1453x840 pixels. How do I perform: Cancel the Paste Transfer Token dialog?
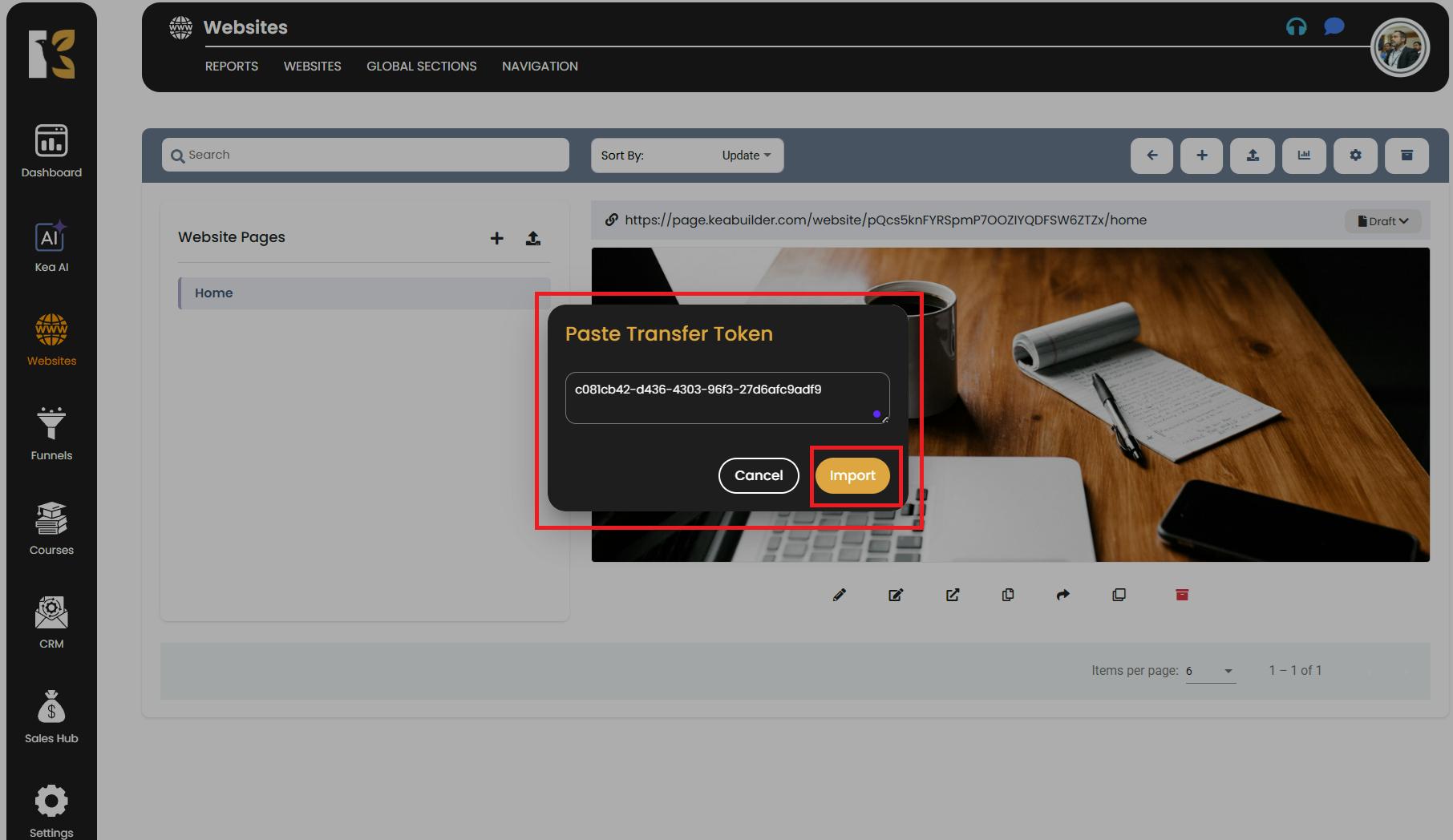coord(758,475)
